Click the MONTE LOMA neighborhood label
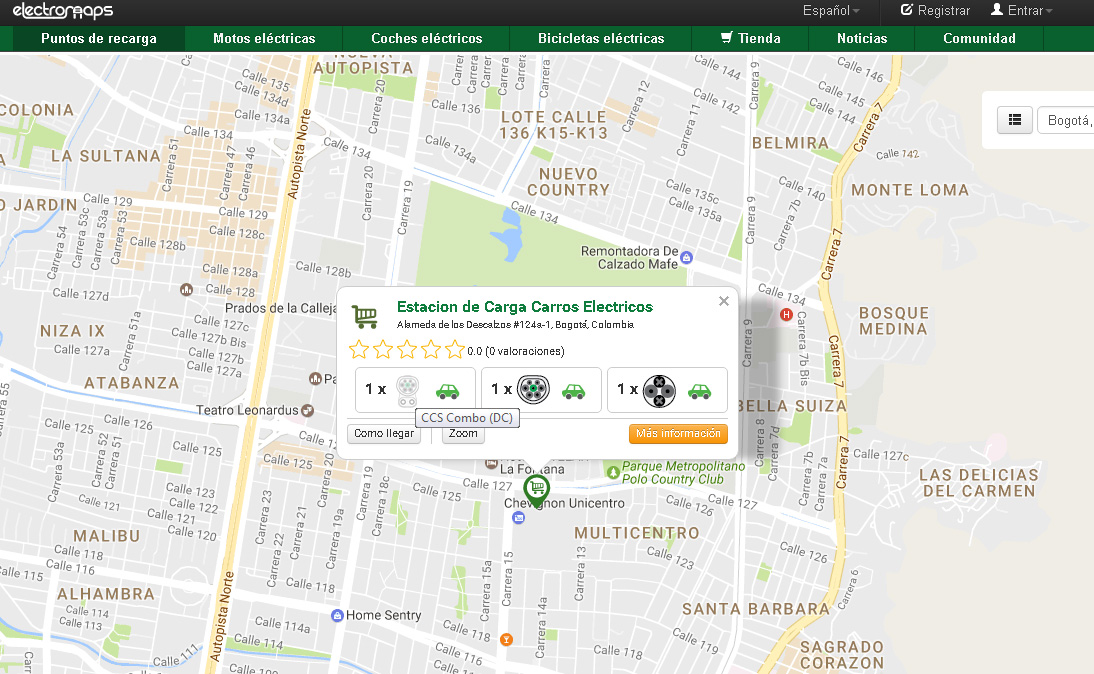1094x674 pixels. (910, 190)
